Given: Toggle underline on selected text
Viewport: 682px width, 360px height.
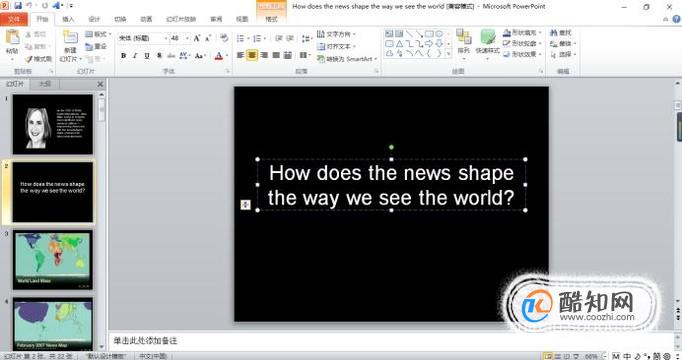Looking at the screenshot, I should (x=147, y=56).
